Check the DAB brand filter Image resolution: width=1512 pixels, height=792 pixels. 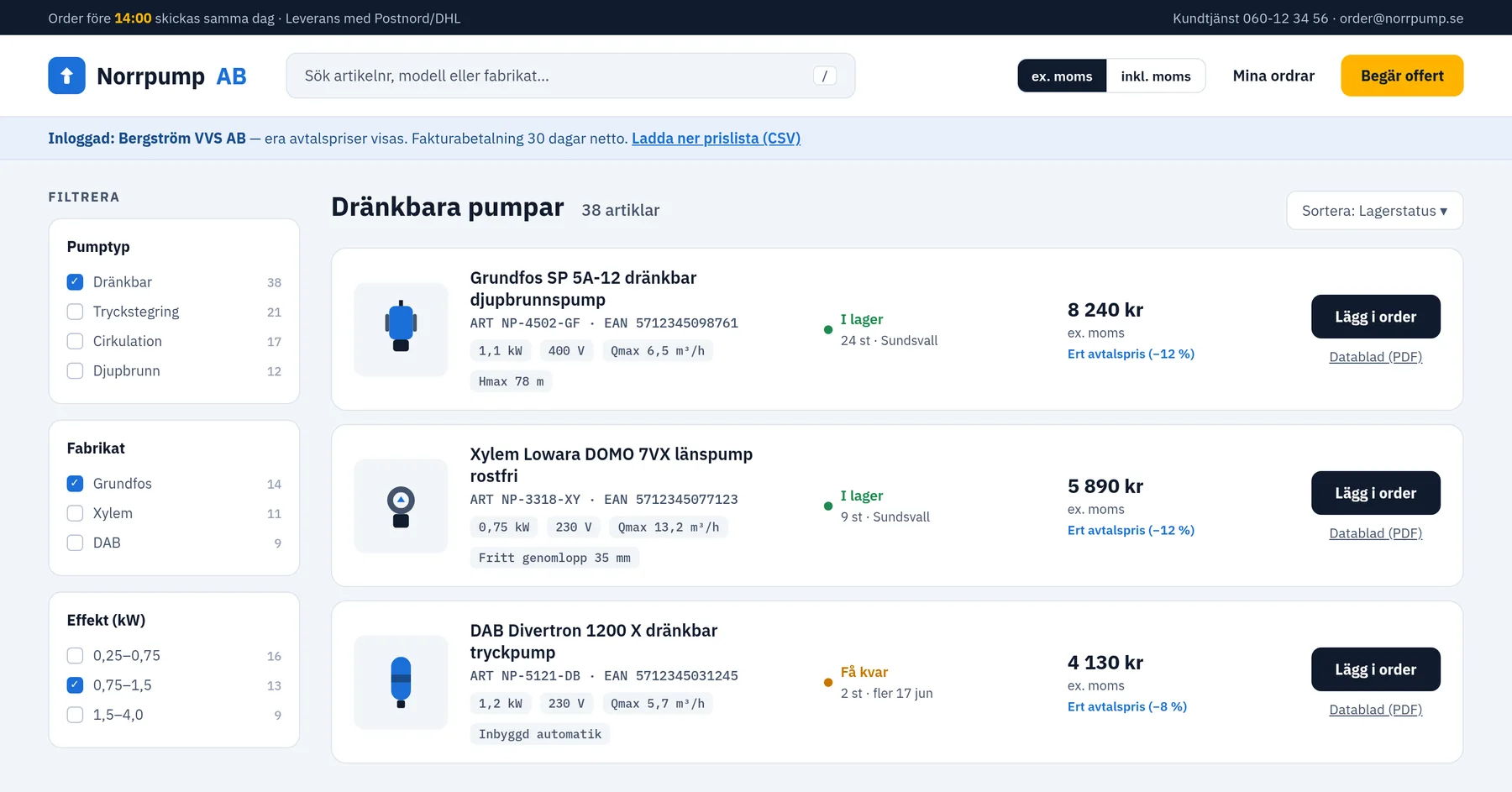tap(75, 543)
